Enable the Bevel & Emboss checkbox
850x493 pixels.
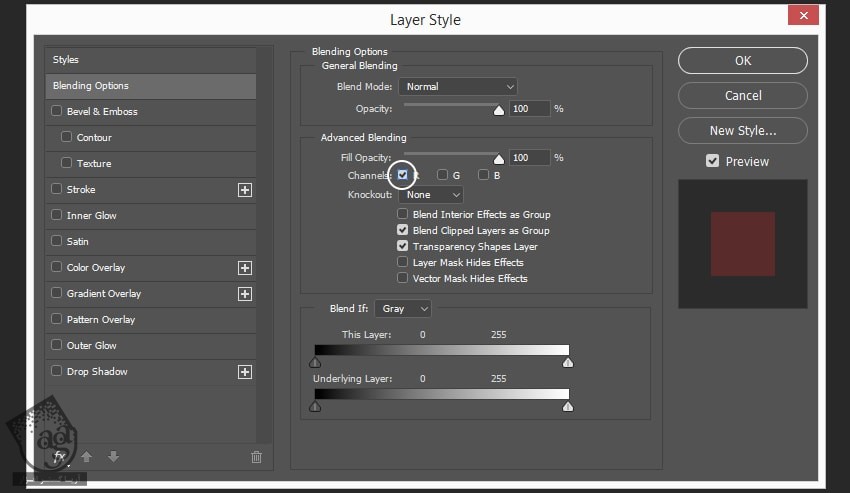pyautogui.click(x=57, y=112)
